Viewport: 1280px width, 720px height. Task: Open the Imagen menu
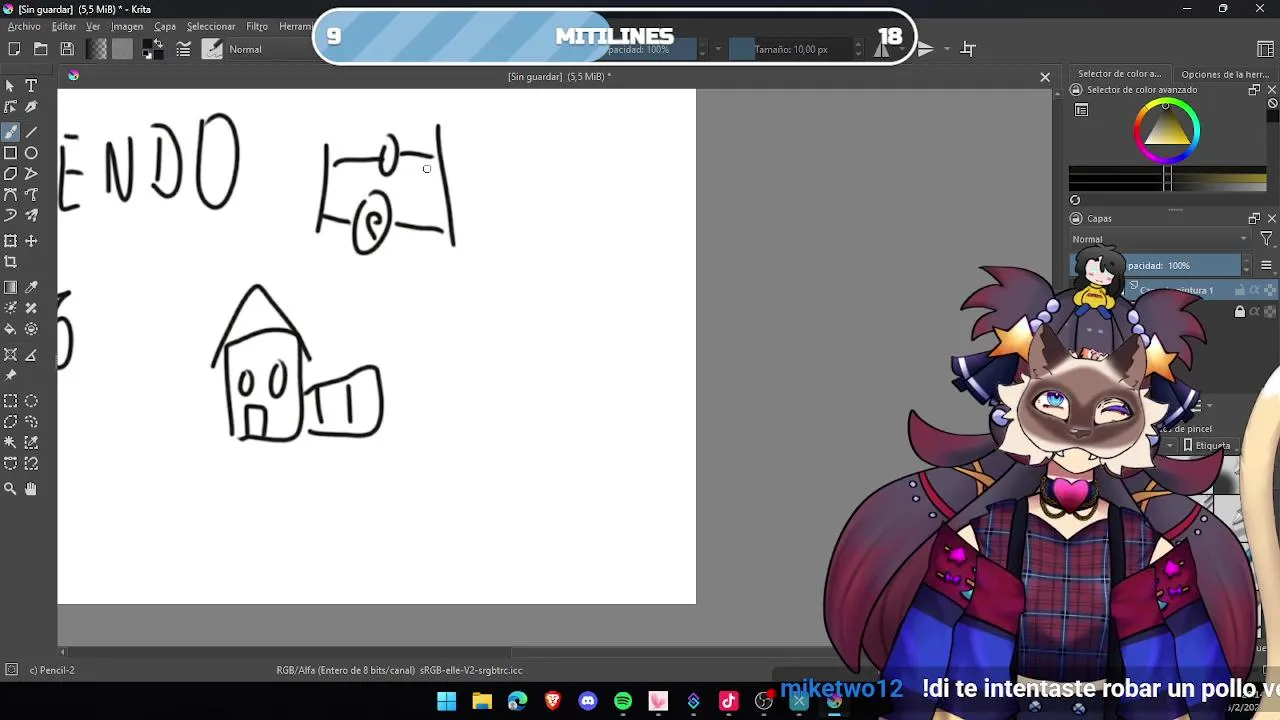127,27
